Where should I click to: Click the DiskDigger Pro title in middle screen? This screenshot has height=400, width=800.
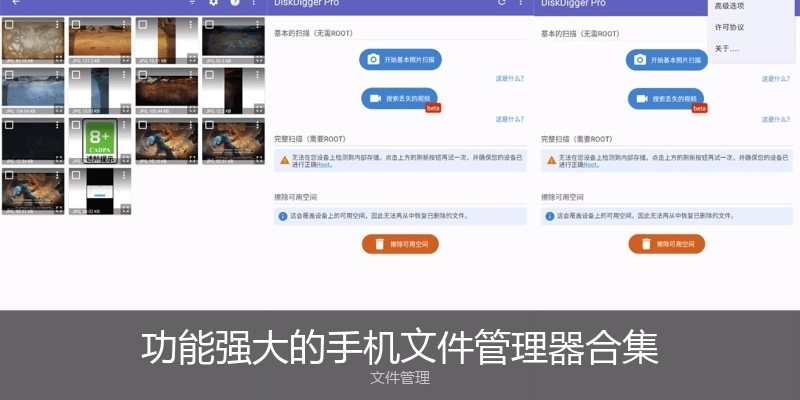[x=306, y=3]
